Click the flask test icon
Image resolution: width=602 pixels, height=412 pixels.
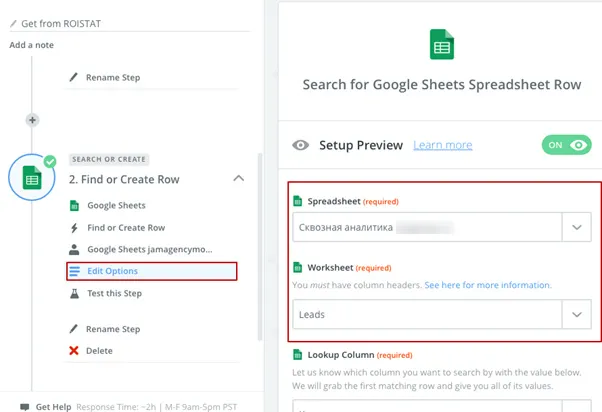coord(74,294)
